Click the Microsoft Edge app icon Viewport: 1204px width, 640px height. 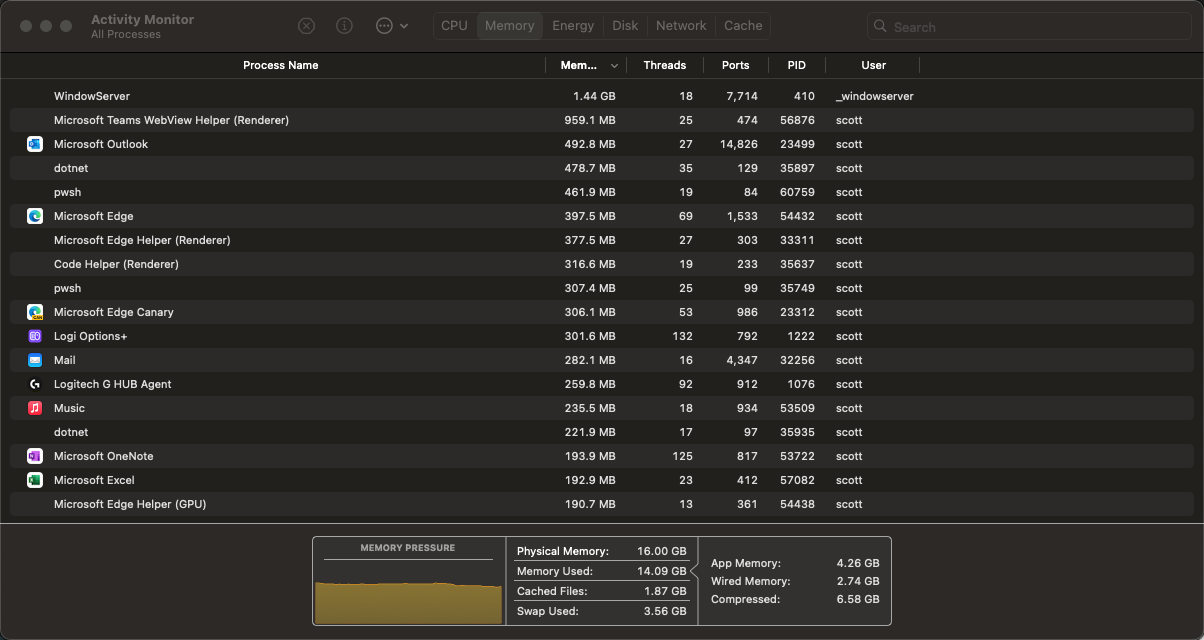point(35,216)
